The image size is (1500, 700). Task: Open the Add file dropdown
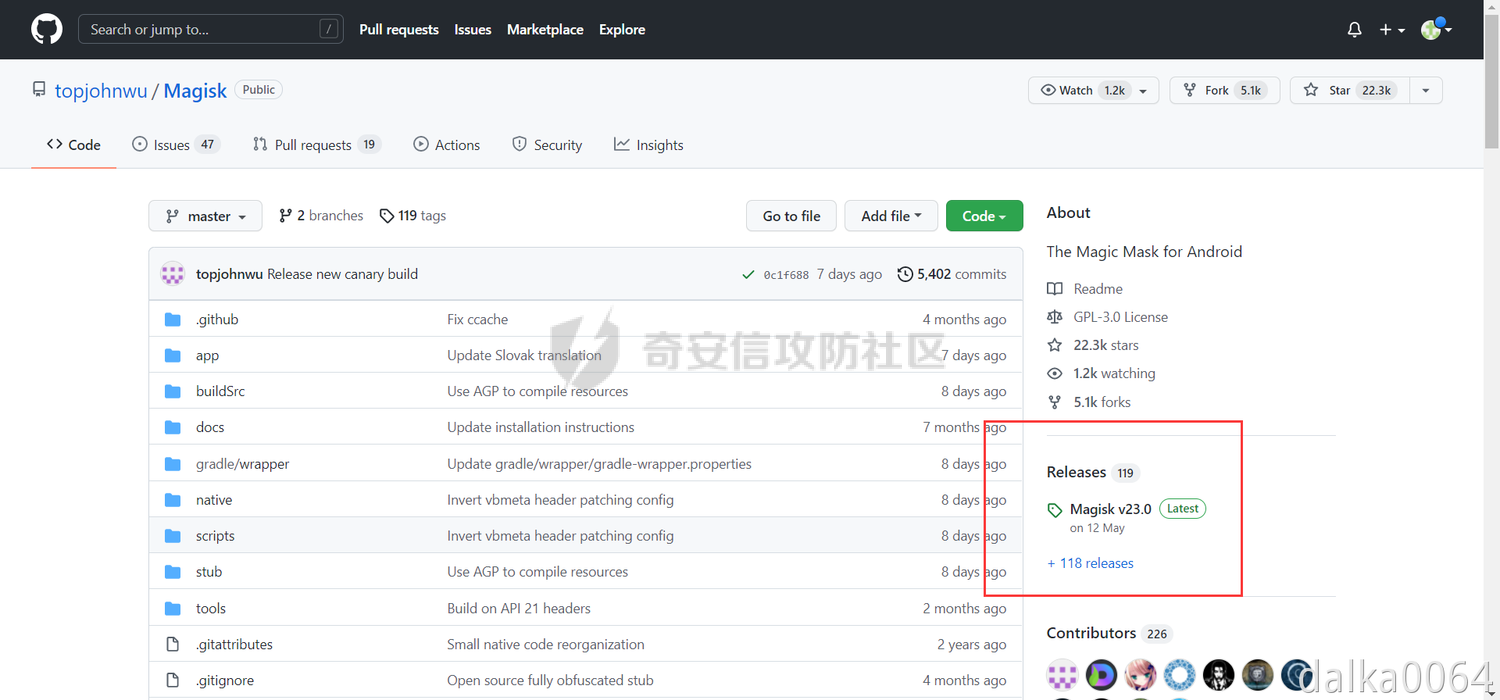891,216
